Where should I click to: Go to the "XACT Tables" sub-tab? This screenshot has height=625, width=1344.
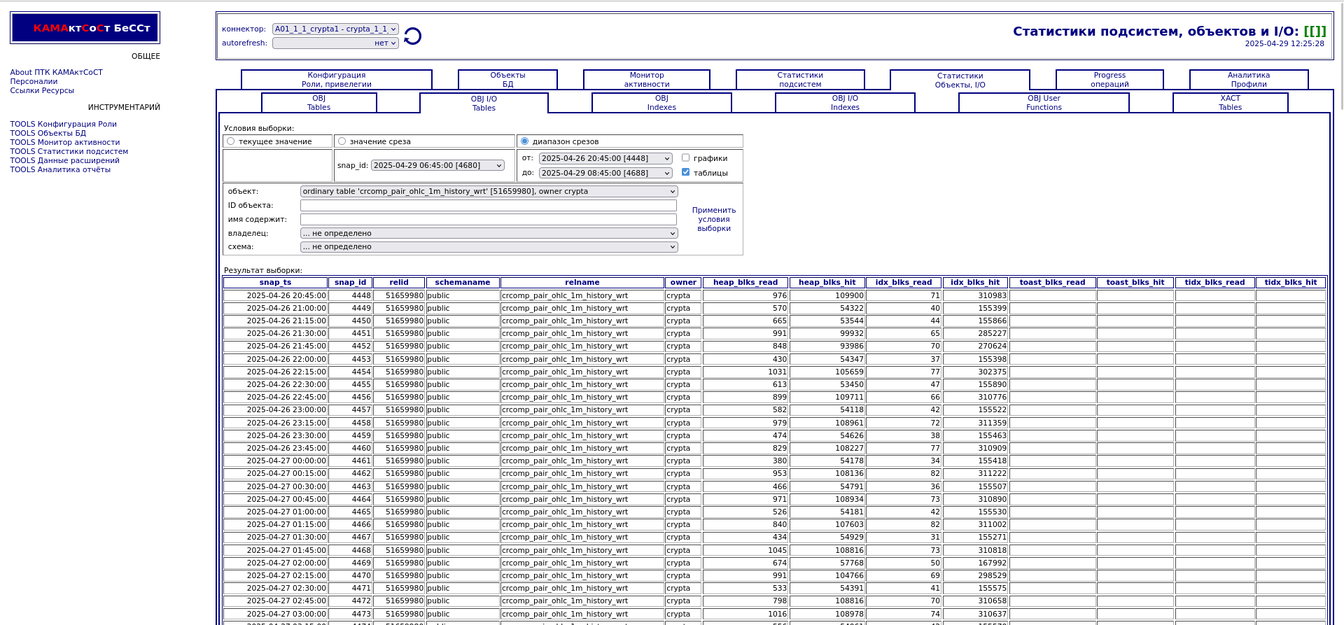click(1229, 103)
